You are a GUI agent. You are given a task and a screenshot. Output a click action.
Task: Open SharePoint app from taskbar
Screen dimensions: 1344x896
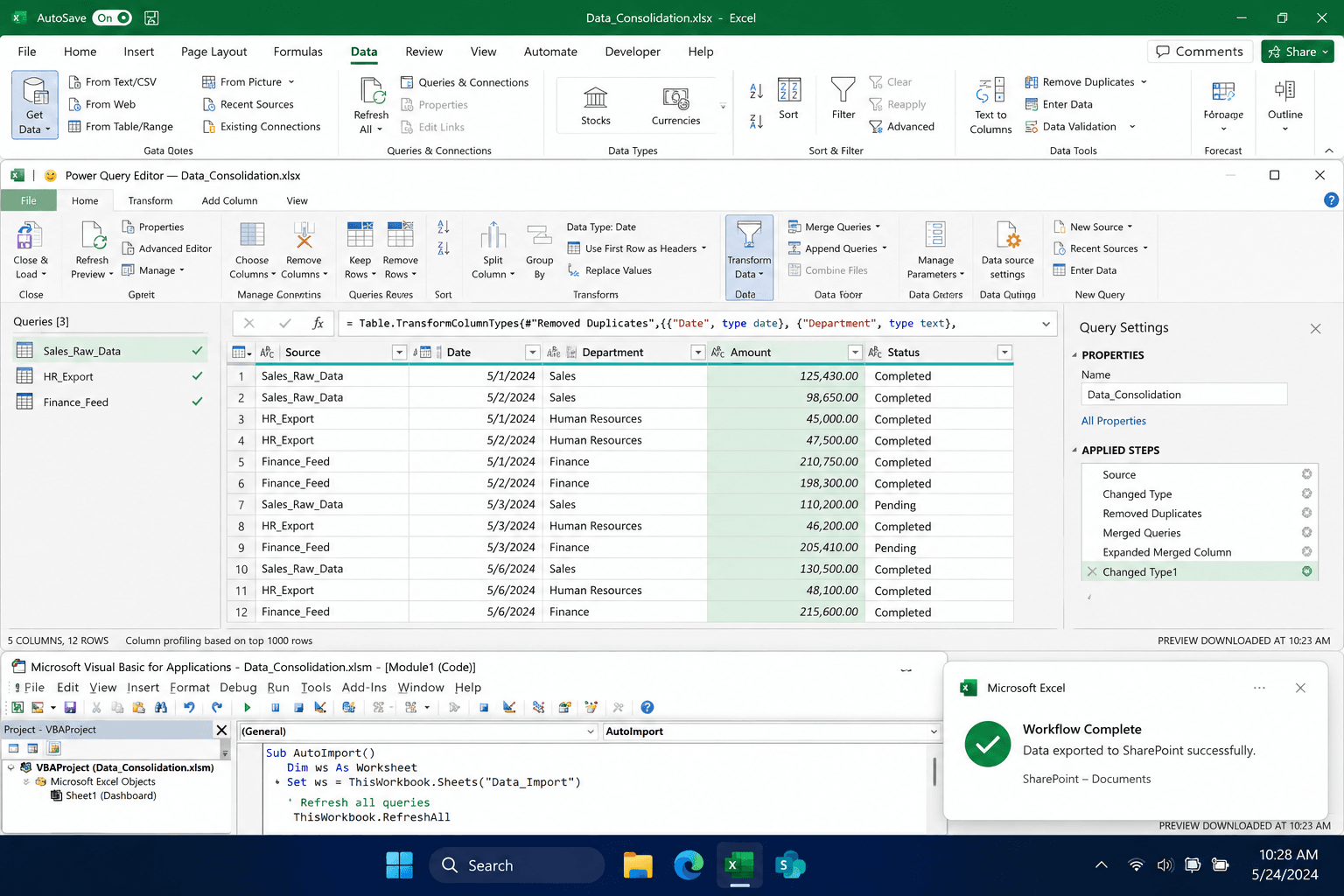pos(790,865)
